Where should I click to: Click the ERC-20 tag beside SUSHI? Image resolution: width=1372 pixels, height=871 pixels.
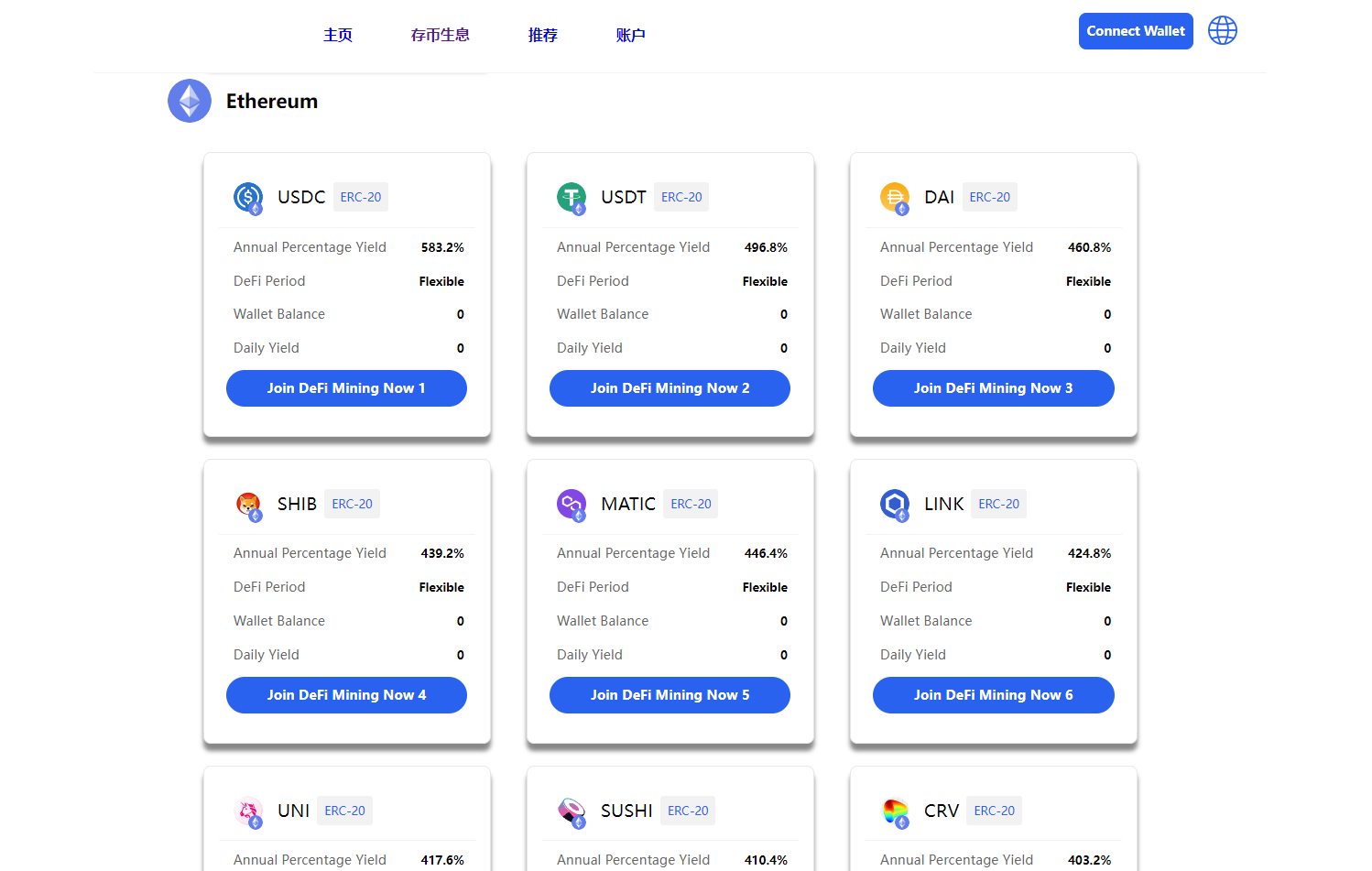coord(688,811)
